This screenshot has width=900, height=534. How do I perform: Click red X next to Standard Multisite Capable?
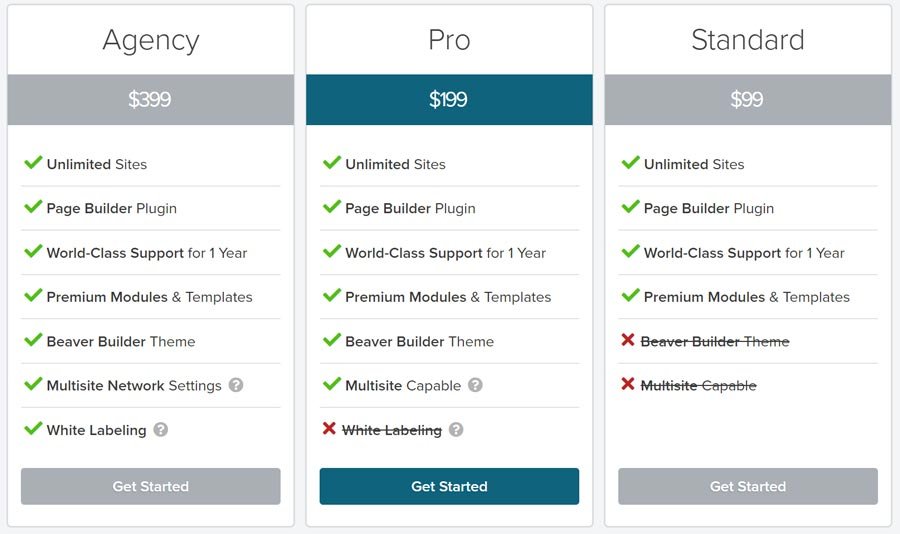coord(628,384)
